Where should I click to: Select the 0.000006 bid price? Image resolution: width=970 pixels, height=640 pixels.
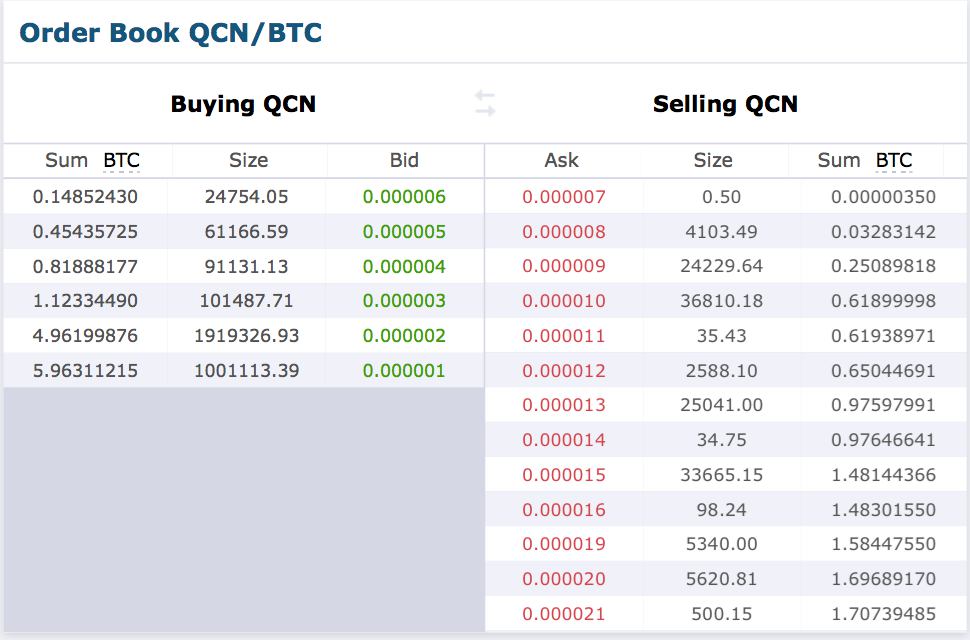coord(404,197)
